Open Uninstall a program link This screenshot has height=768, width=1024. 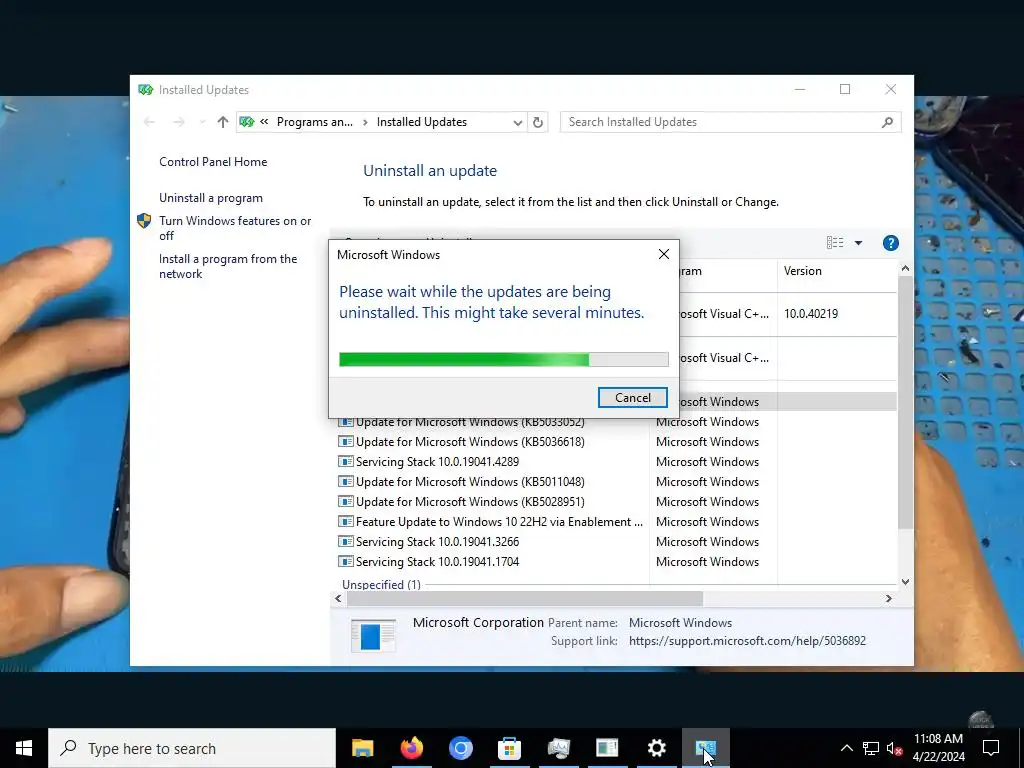211,198
